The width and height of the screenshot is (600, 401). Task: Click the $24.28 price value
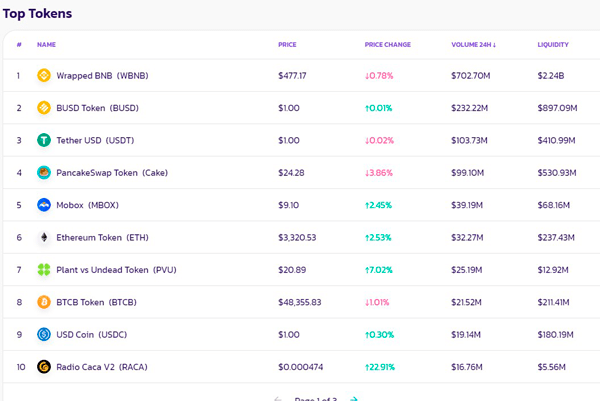(x=291, y=173)
